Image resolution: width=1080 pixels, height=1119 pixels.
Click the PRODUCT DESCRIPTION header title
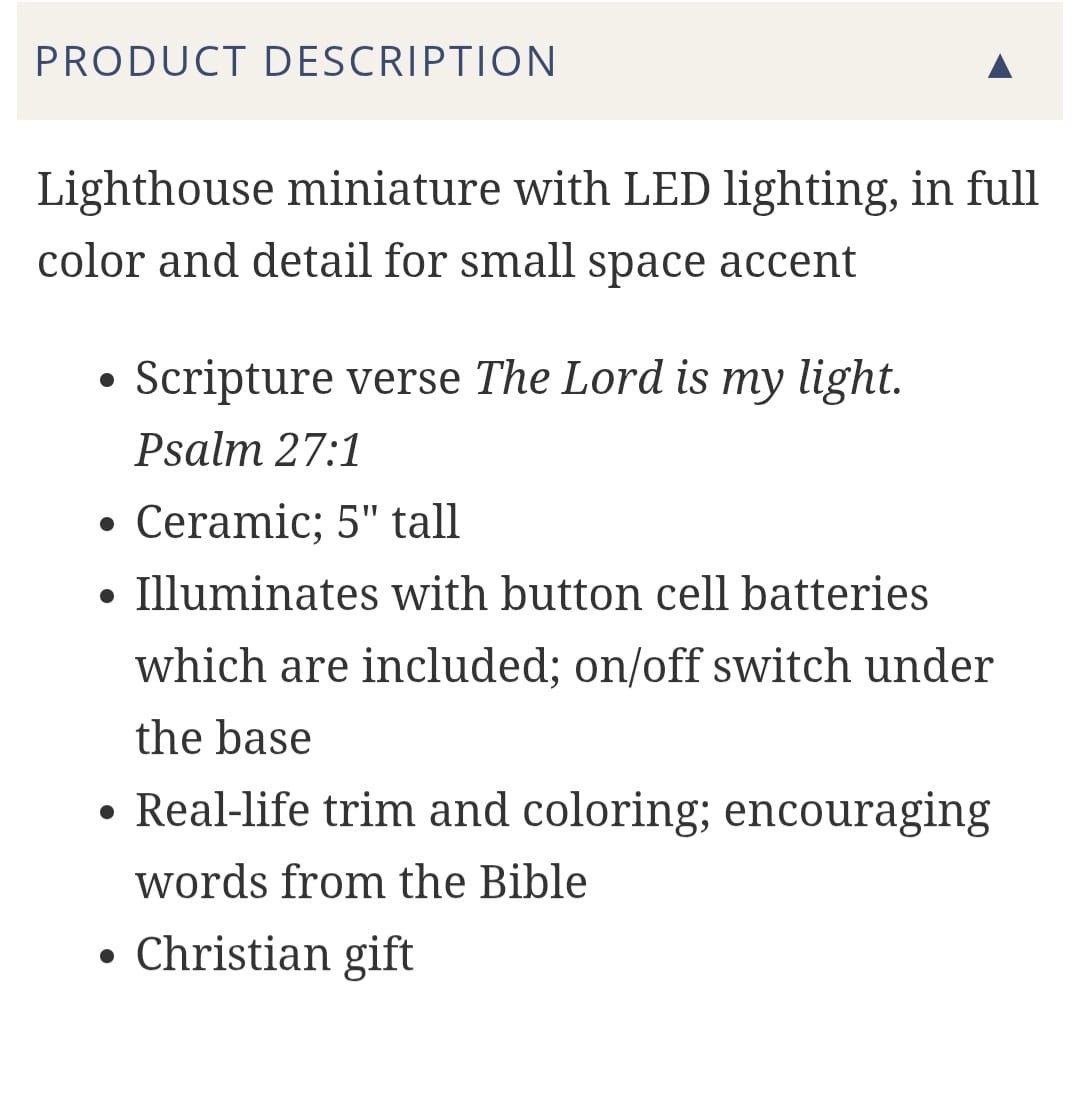pyautogui.click(x=296, y=62)
